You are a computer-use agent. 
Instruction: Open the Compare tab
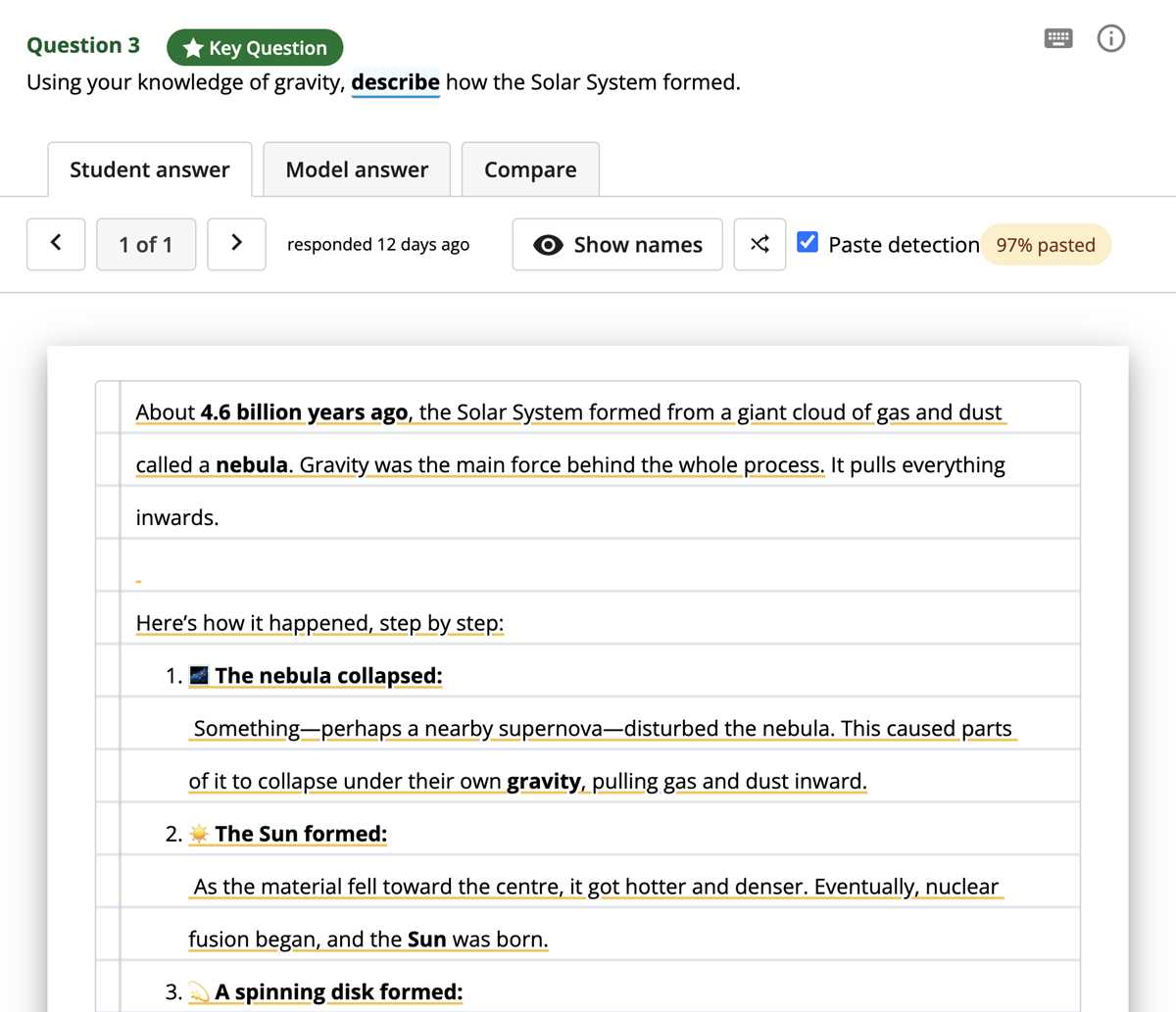(530, 169)
